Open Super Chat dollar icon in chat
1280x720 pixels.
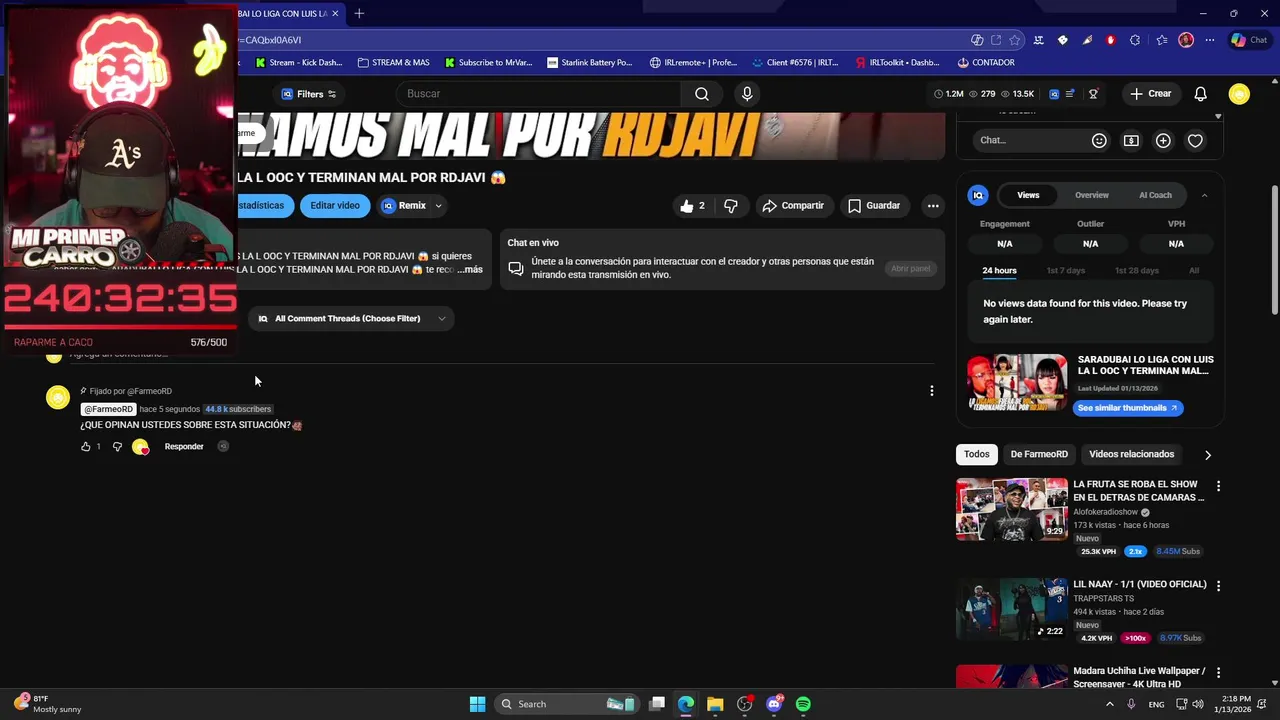[1131, 141]
